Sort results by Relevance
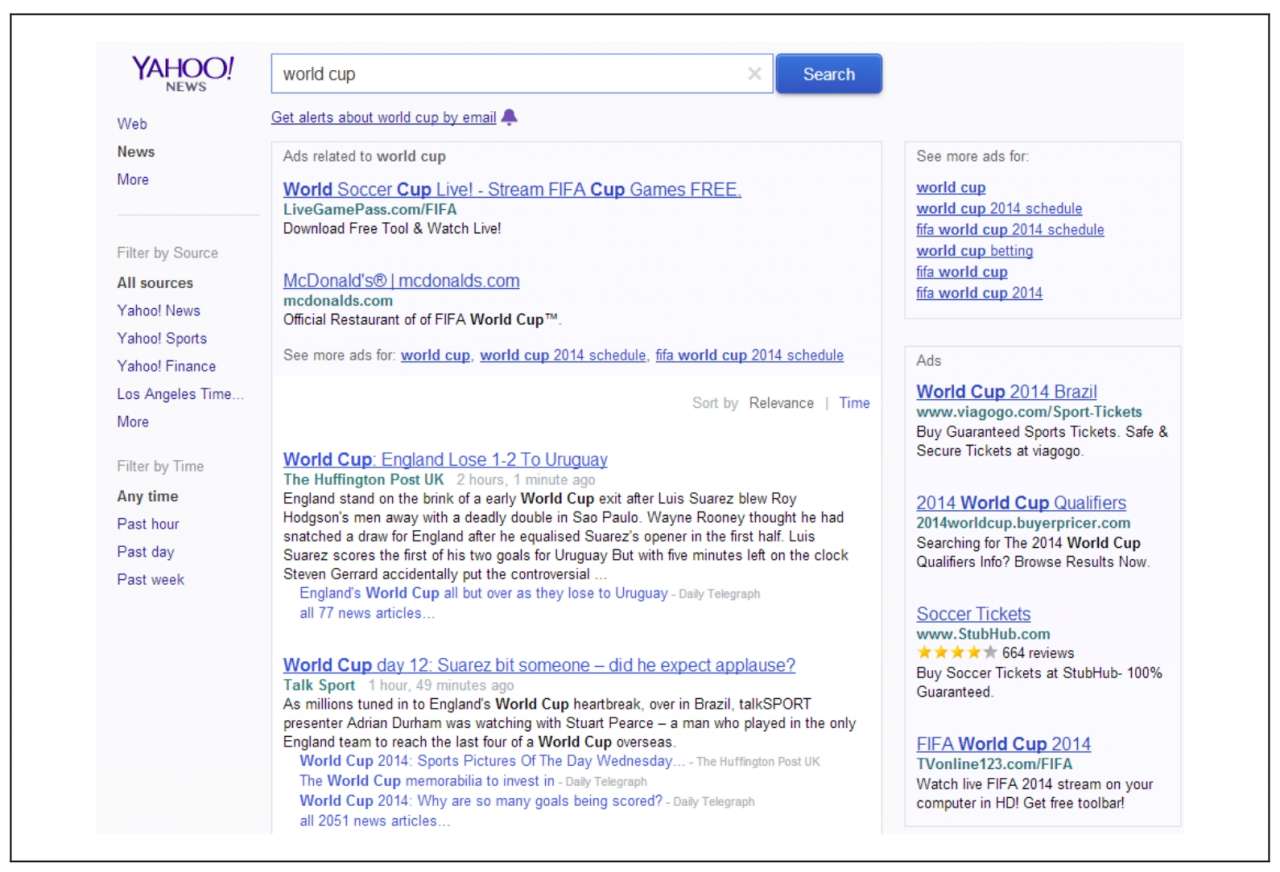 tap(781, 403)
